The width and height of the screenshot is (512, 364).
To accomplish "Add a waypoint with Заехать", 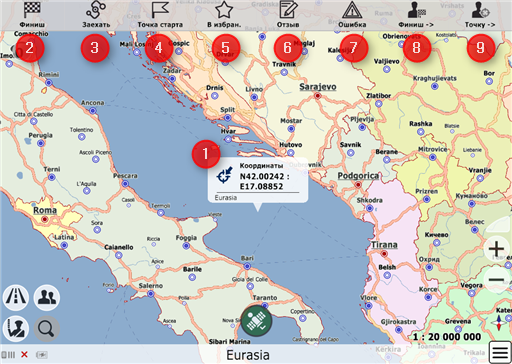I will (96, 15).
